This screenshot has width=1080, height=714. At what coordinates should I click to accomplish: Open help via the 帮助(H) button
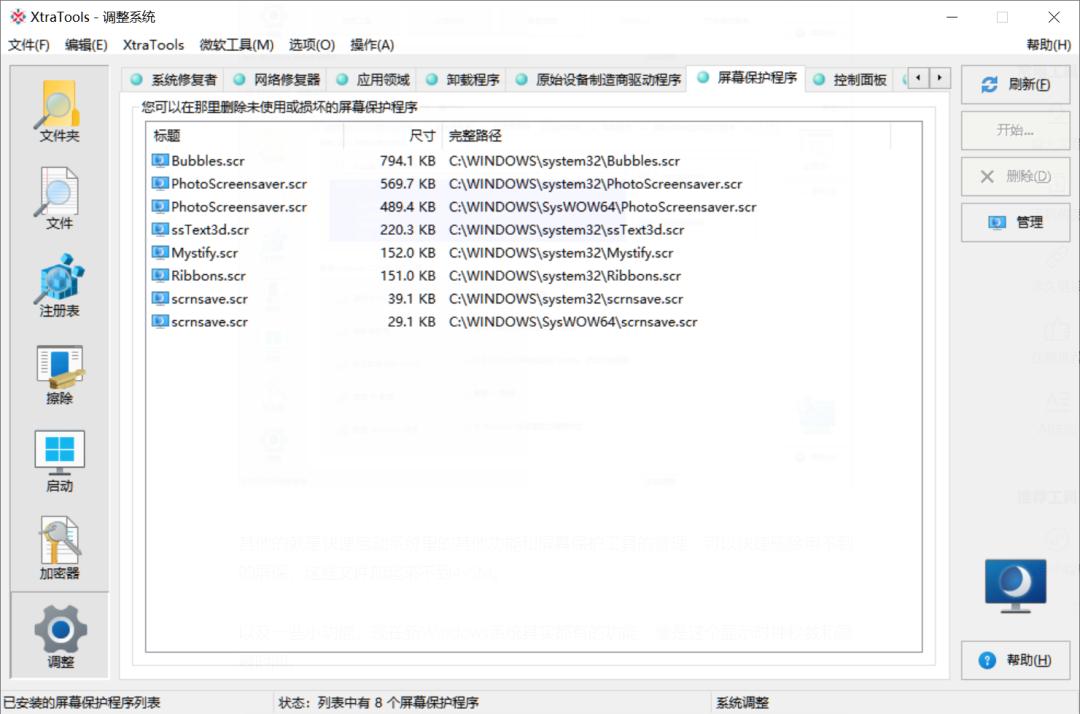[x=1015, y=660]
